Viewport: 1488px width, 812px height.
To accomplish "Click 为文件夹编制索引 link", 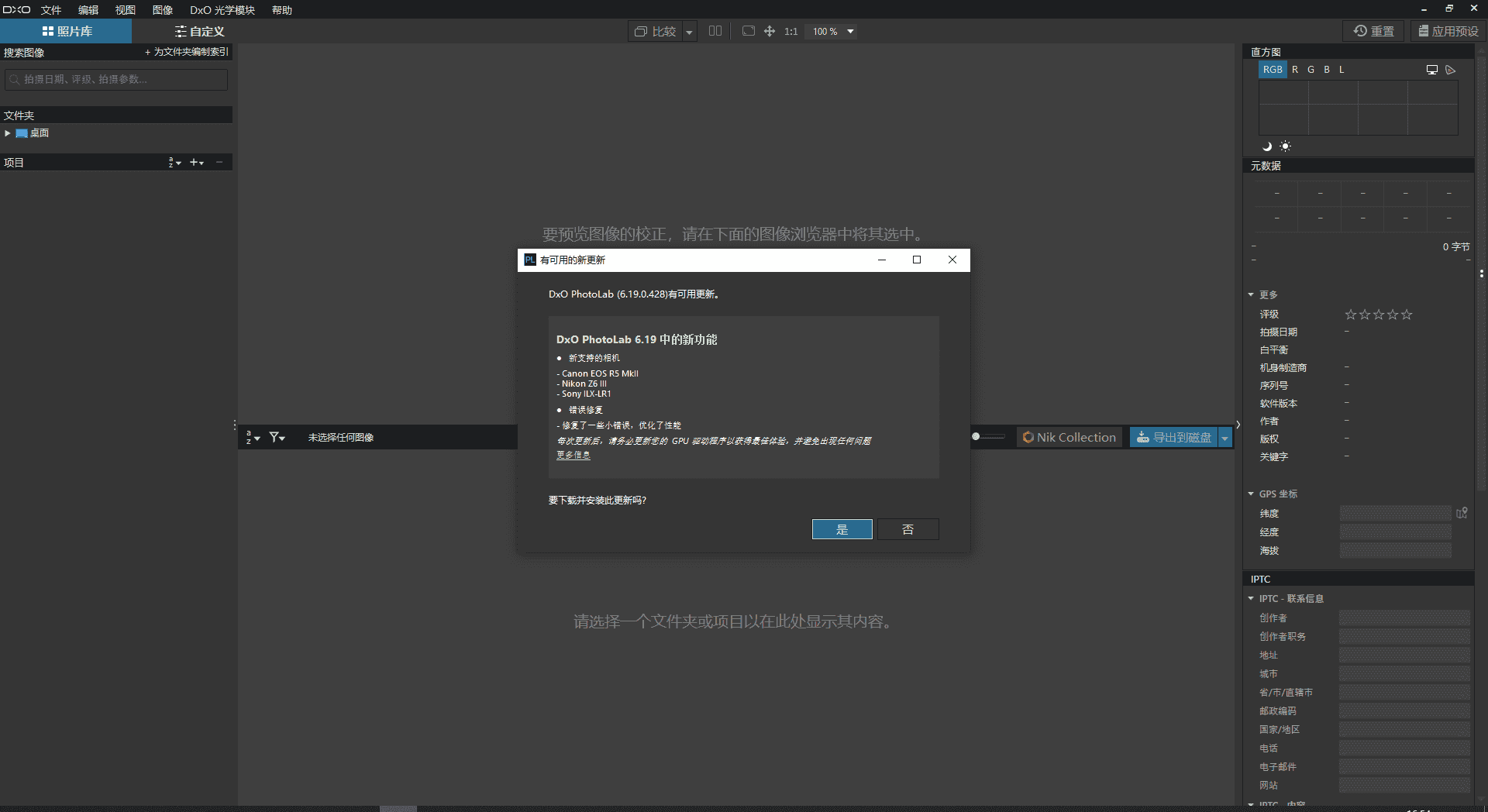I will pyautogui.click(x=187, y=52).
